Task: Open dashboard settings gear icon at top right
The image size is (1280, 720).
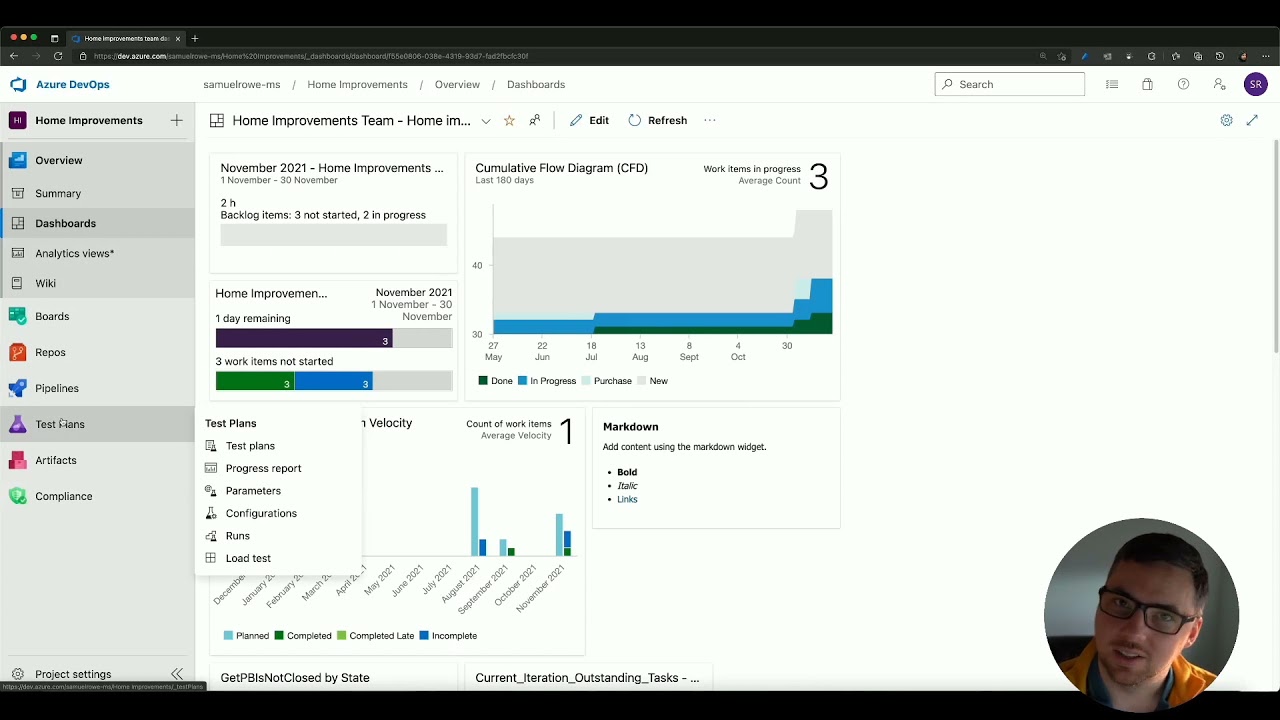Action: click(1226, 120)
